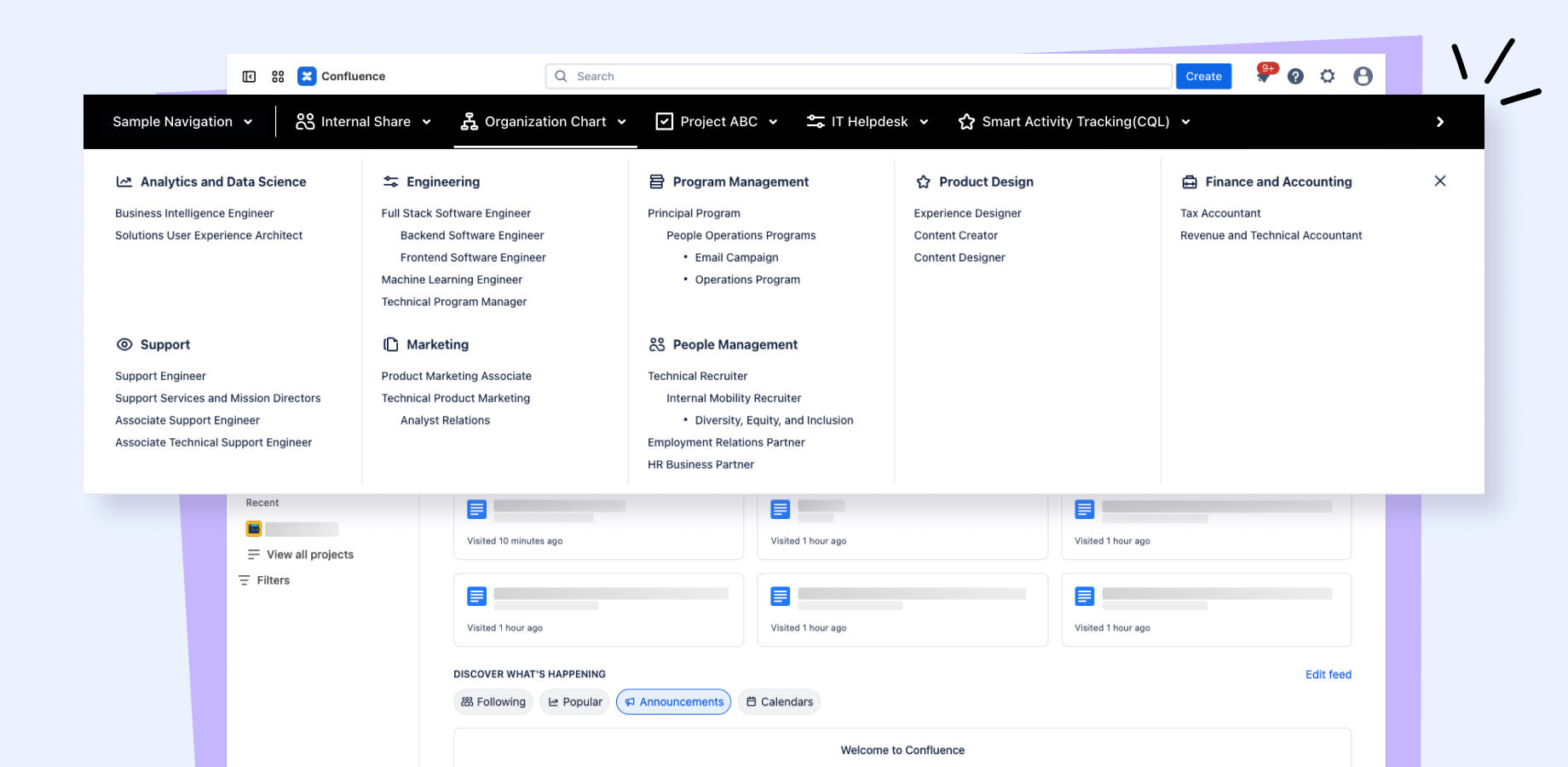Screen dimensions: 1568x767
Task: Open the user profile avatar icon
Action: 1363,77
